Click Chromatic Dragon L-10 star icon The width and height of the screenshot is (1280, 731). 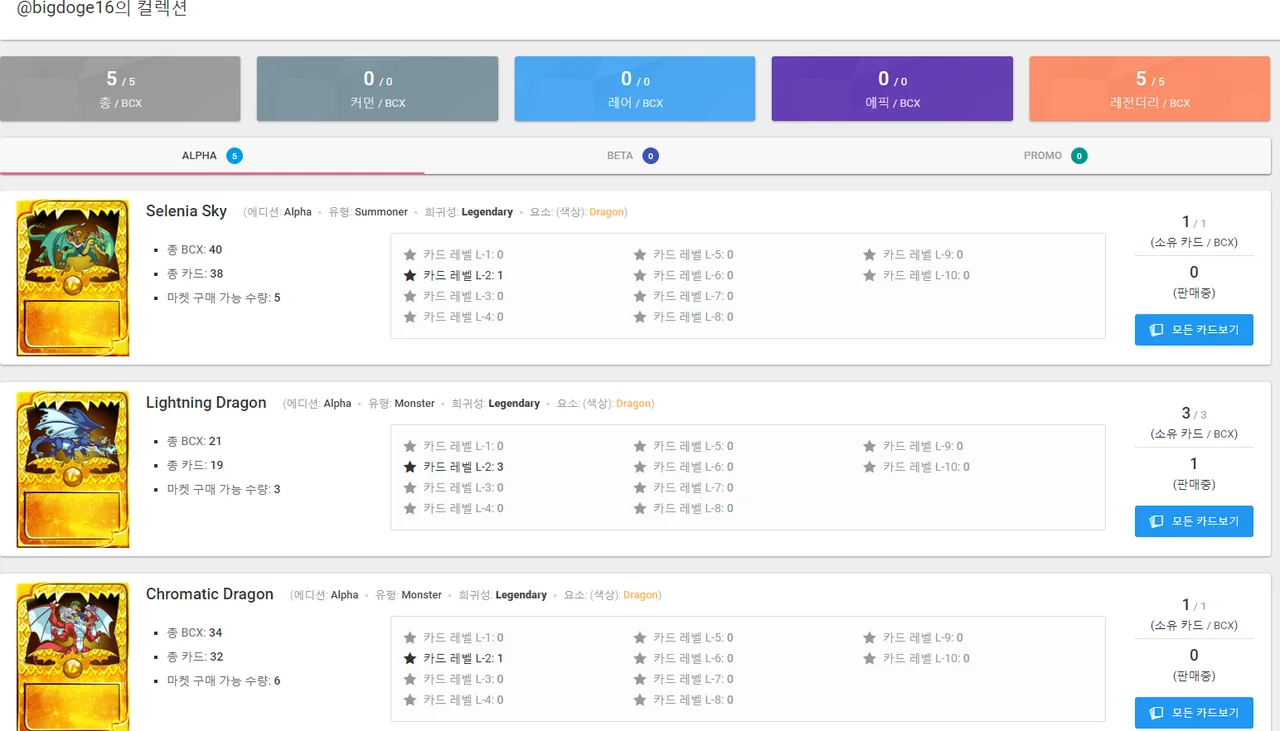pyautogui.click(x=870, y=658)
